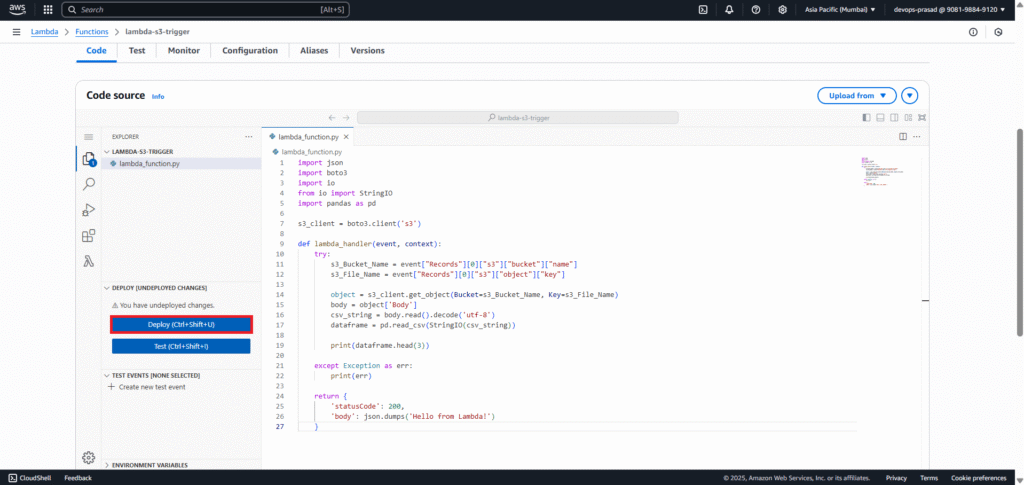Image resolution: width=1024 pixels, height=485 pixels.
Task: Open the hexagon clock icon beside info
Action: 998,32
